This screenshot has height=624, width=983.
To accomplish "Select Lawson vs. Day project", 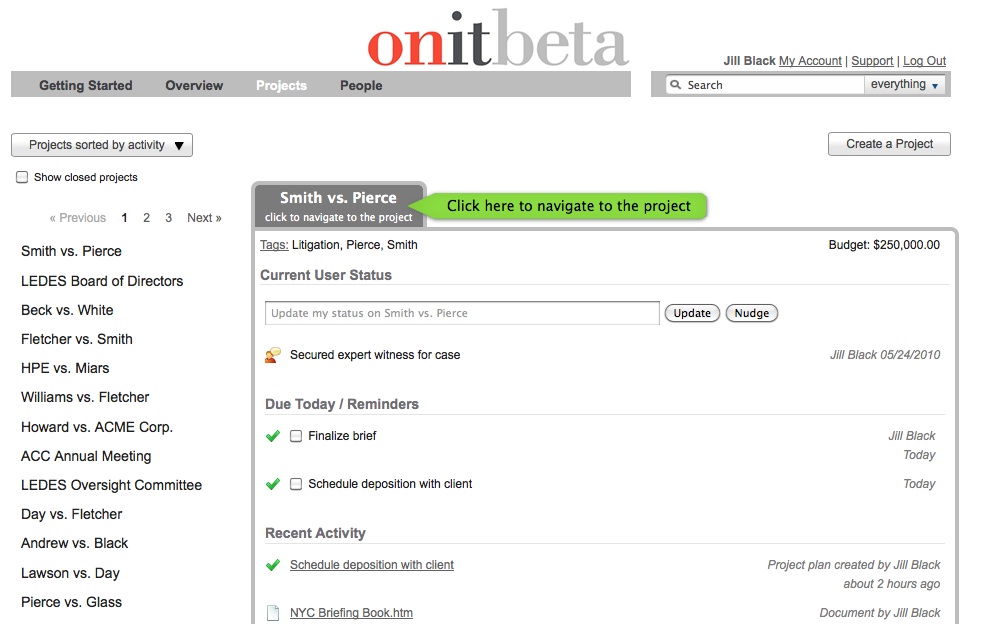I will click(70, 573).
